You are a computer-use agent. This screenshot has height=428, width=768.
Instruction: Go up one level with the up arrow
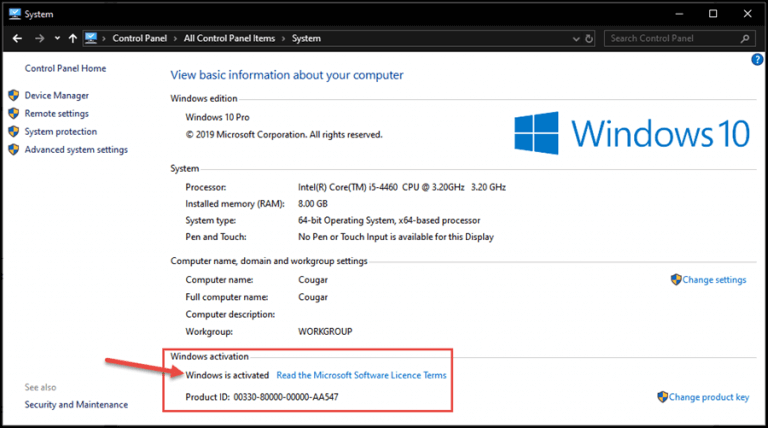(x=72, y=38)
